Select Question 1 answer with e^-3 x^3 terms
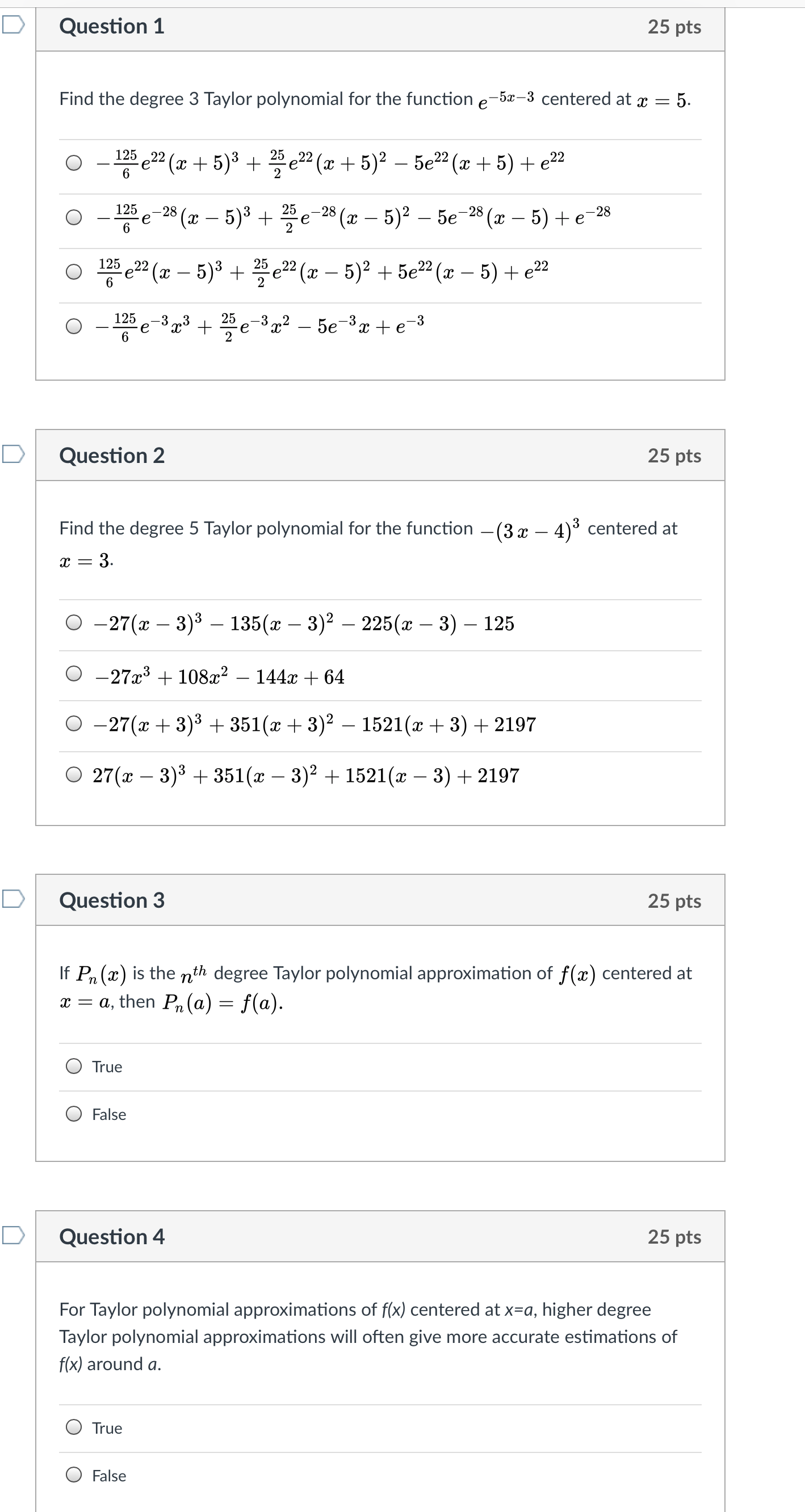The width and height of the screenshot is (805, 1512). 74,326
